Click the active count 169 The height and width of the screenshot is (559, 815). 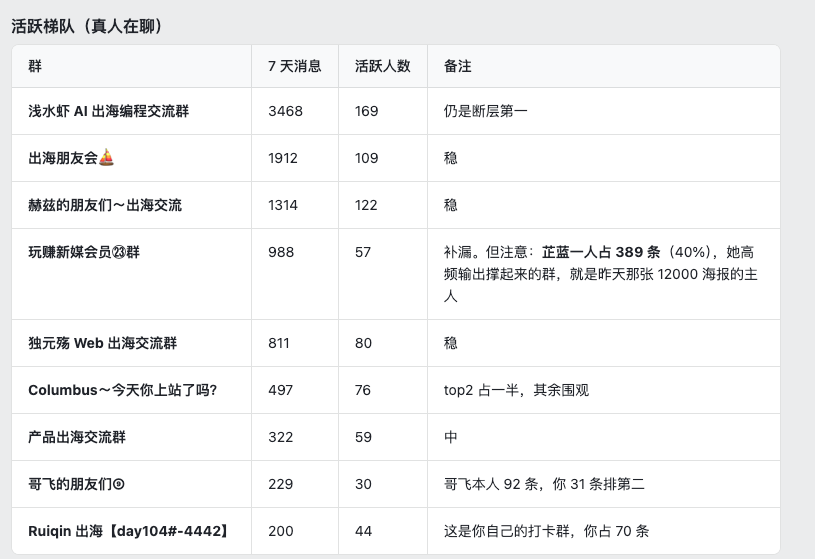(366, 111)
